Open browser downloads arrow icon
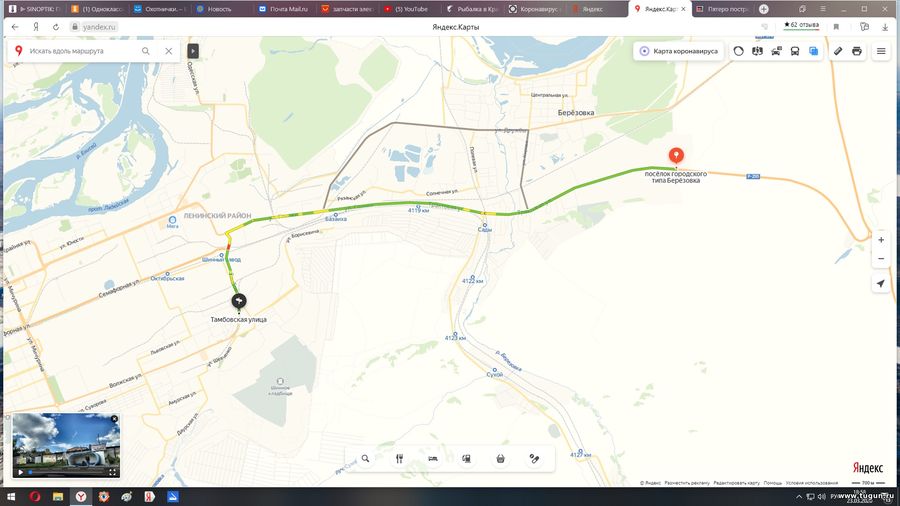 coord(885,27)
